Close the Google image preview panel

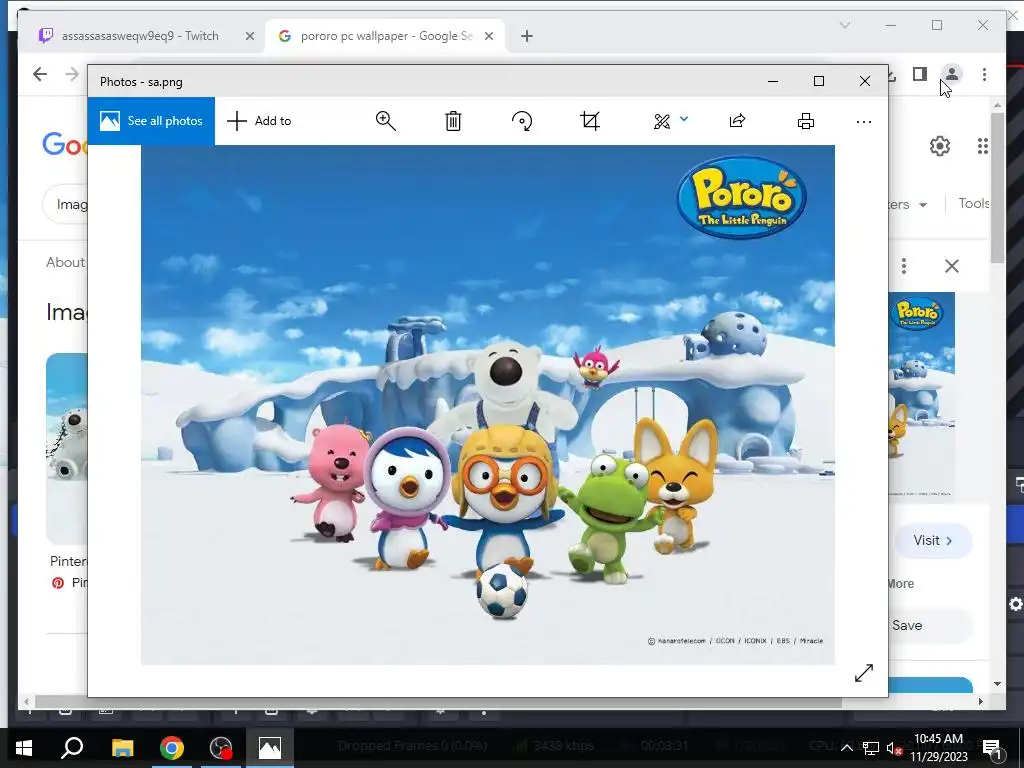952,266
